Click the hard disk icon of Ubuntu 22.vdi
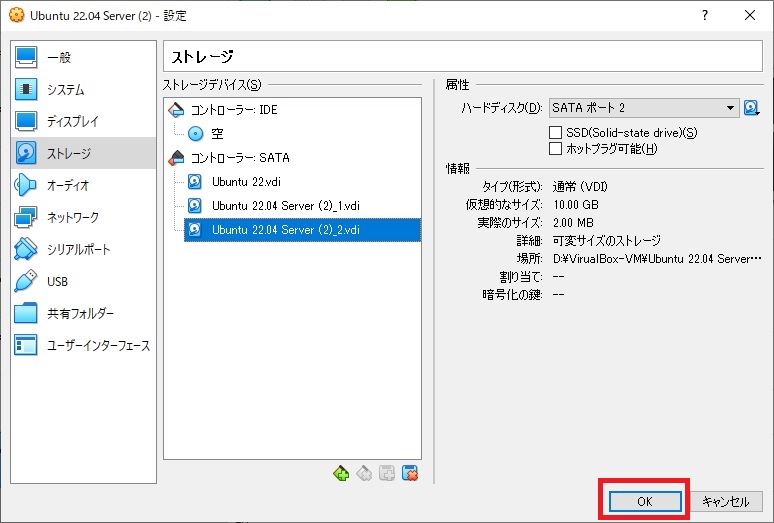 coord(195,182)
